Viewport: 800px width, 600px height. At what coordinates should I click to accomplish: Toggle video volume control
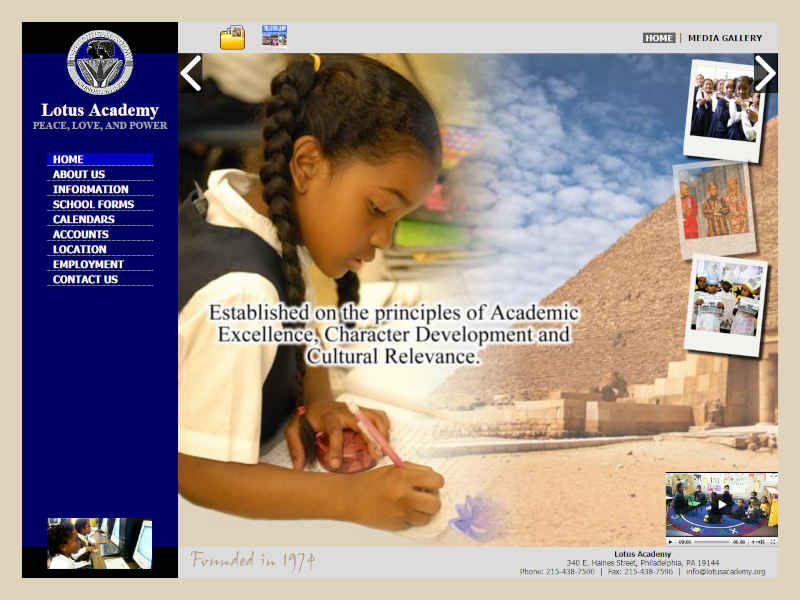point(754,541)
